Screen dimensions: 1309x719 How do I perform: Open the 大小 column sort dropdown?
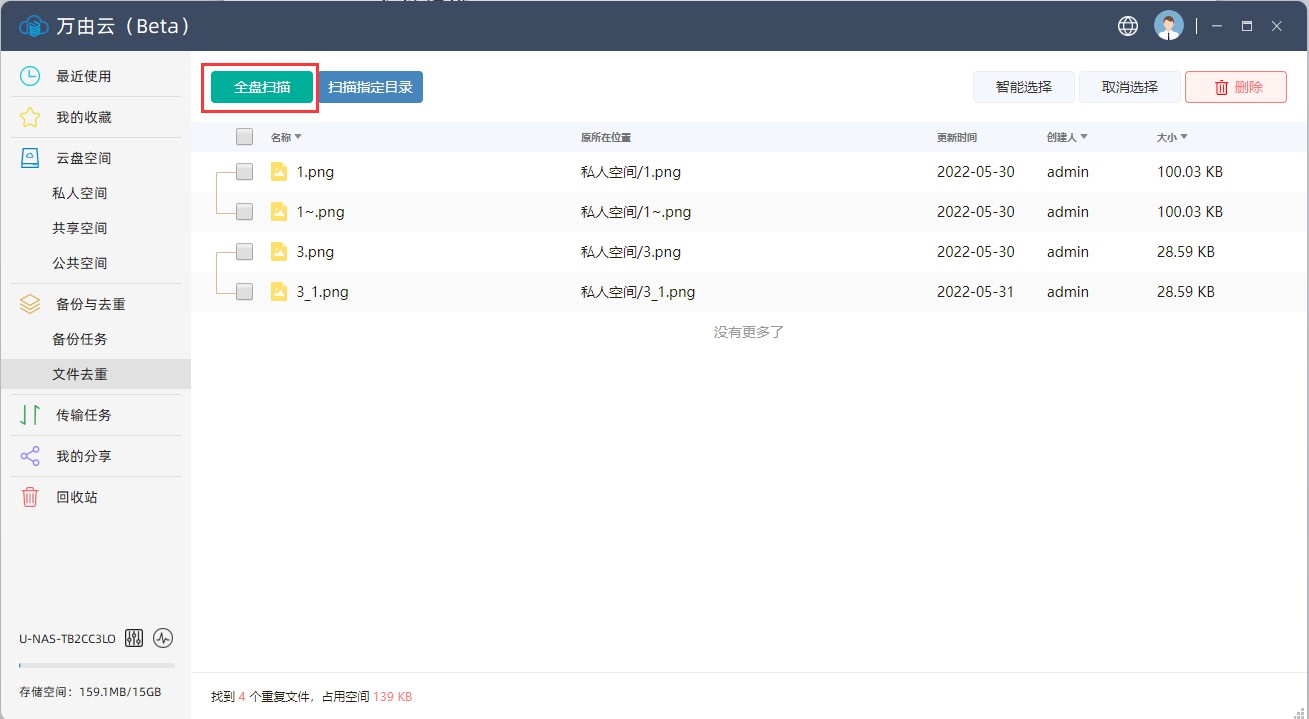(x=1184, y=137)
